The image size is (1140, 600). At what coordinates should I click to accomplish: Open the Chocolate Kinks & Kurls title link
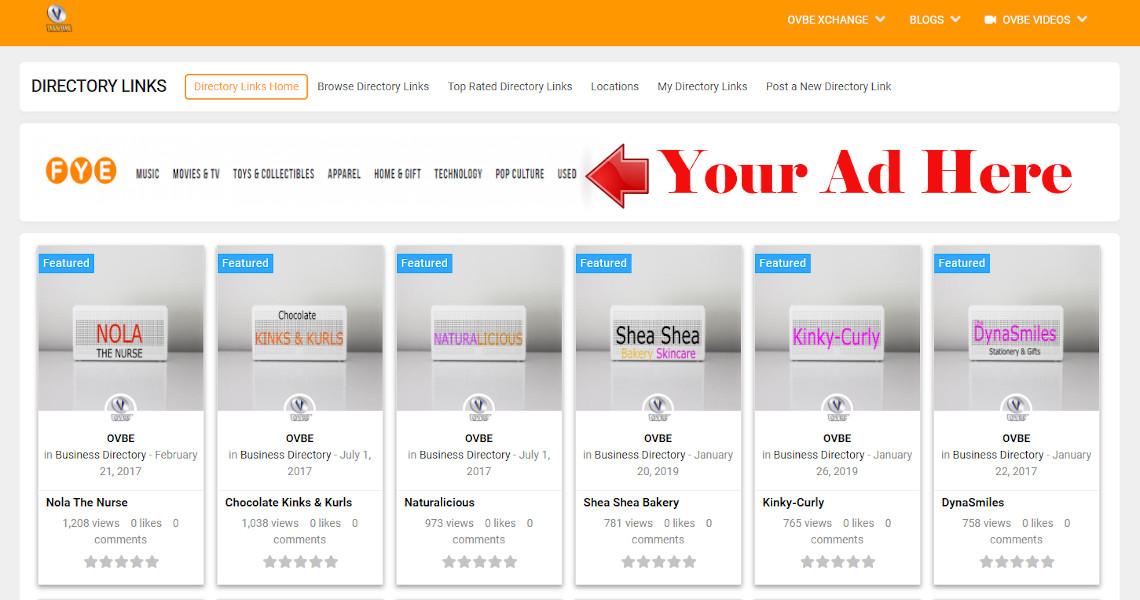(x=289, y=503)
